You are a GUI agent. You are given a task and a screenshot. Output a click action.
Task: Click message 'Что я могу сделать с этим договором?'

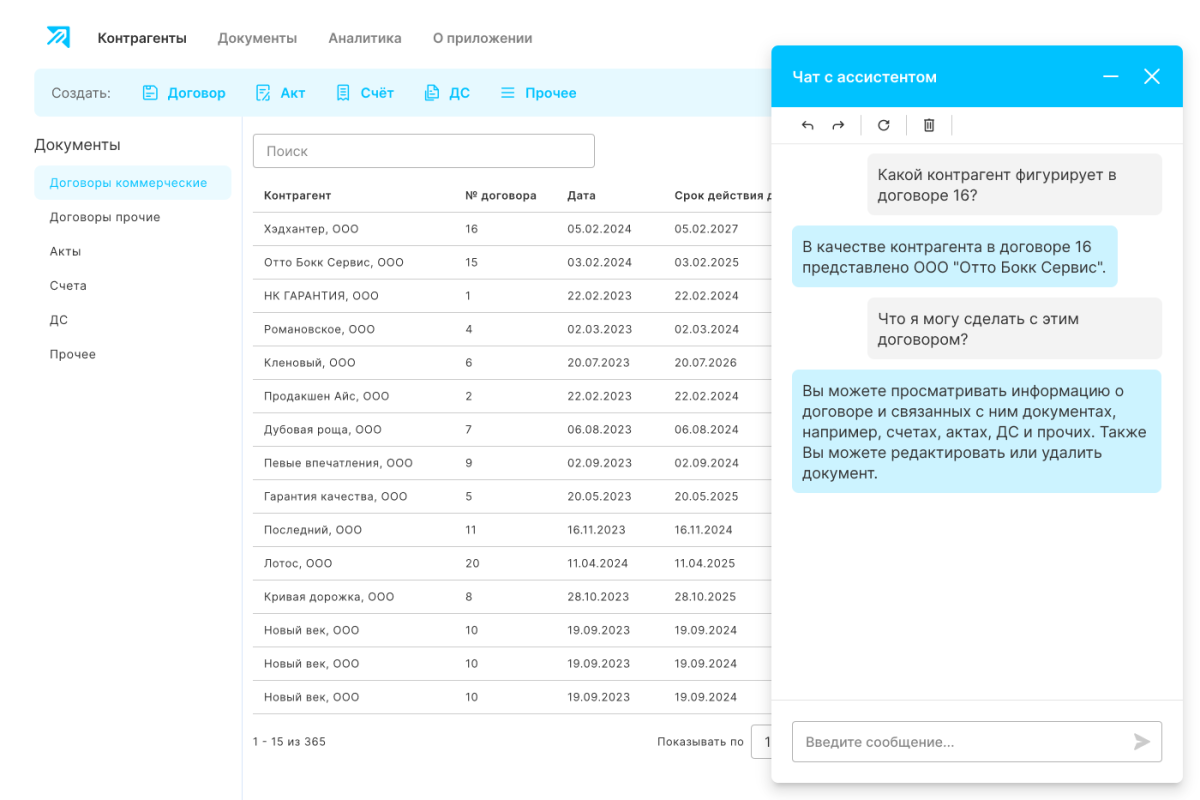pos(1014,329)
